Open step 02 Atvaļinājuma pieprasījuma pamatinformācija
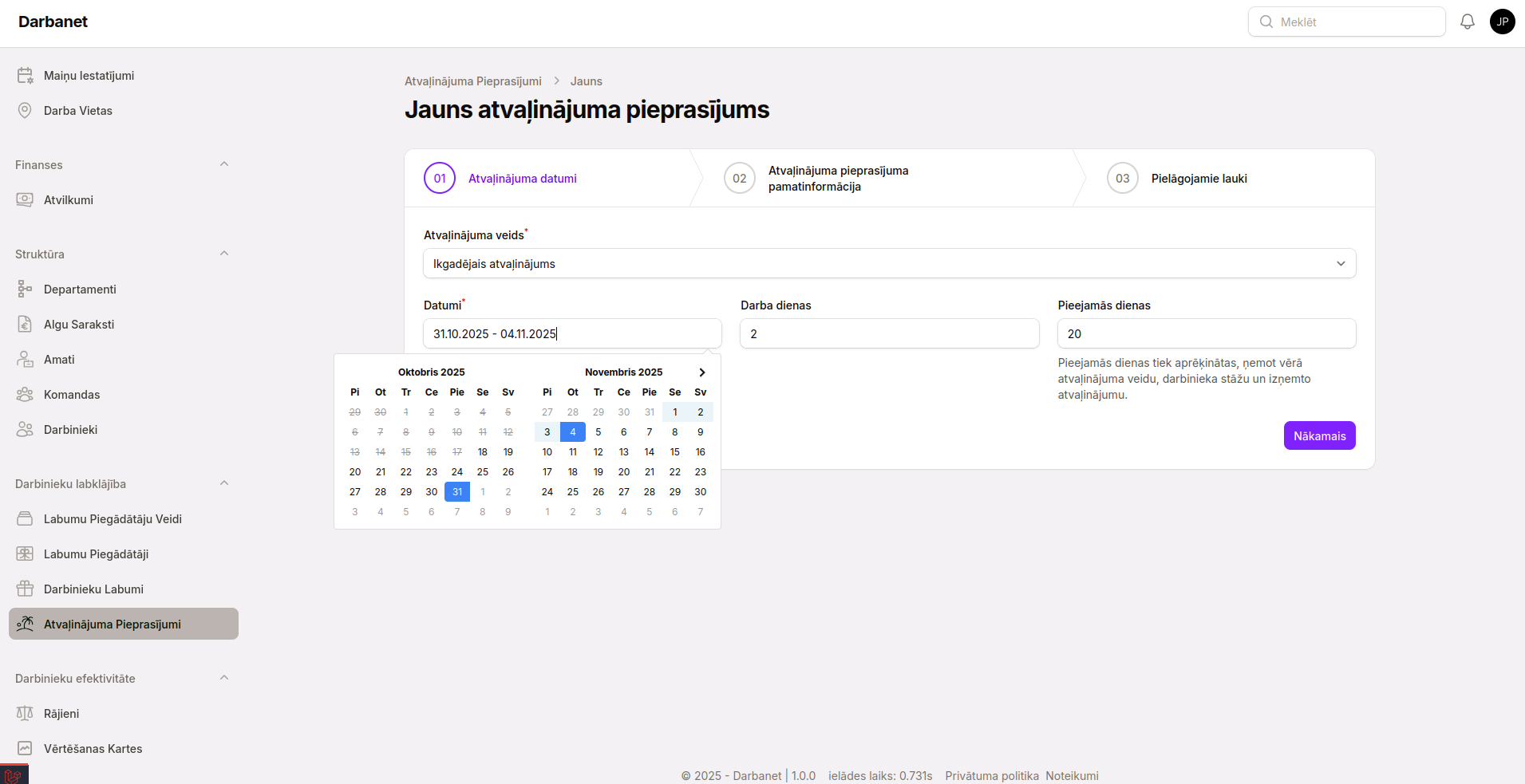The height and width of the screenshot is (784, 1525). (838, 178)
